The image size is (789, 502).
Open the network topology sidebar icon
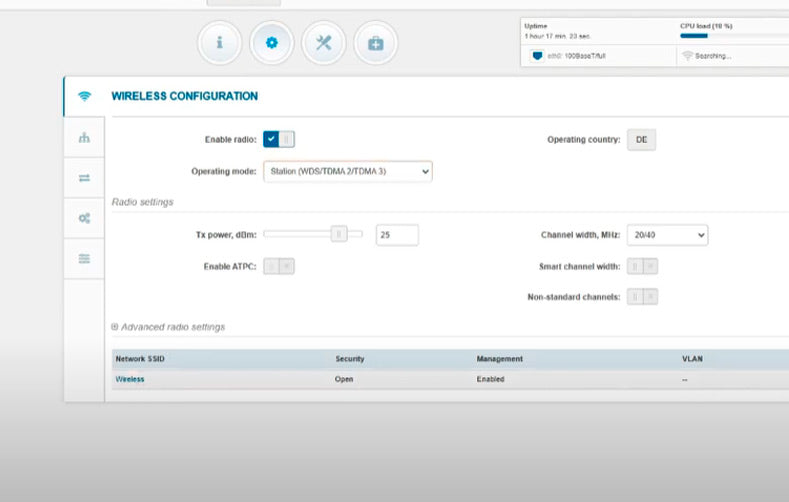(x=84, y=138)
